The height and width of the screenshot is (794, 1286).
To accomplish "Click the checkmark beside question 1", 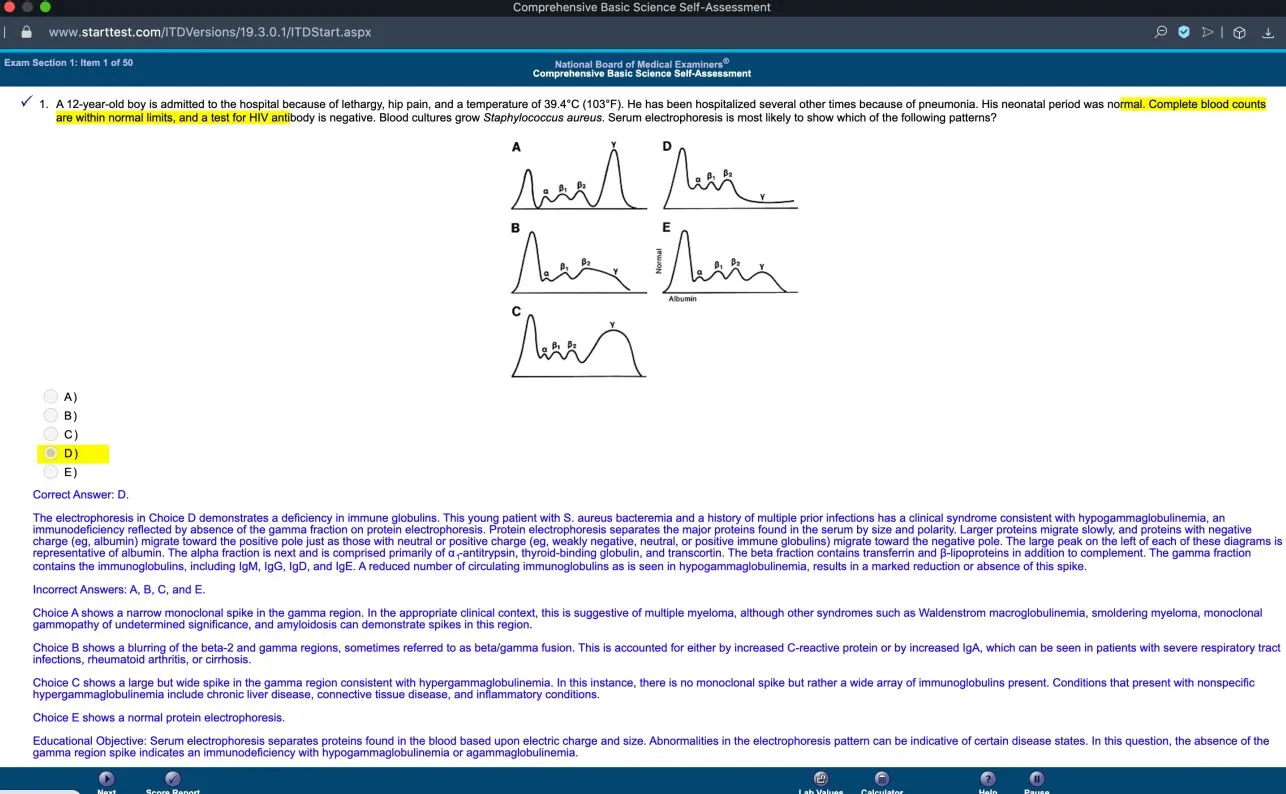I will [x=25, y=103].
